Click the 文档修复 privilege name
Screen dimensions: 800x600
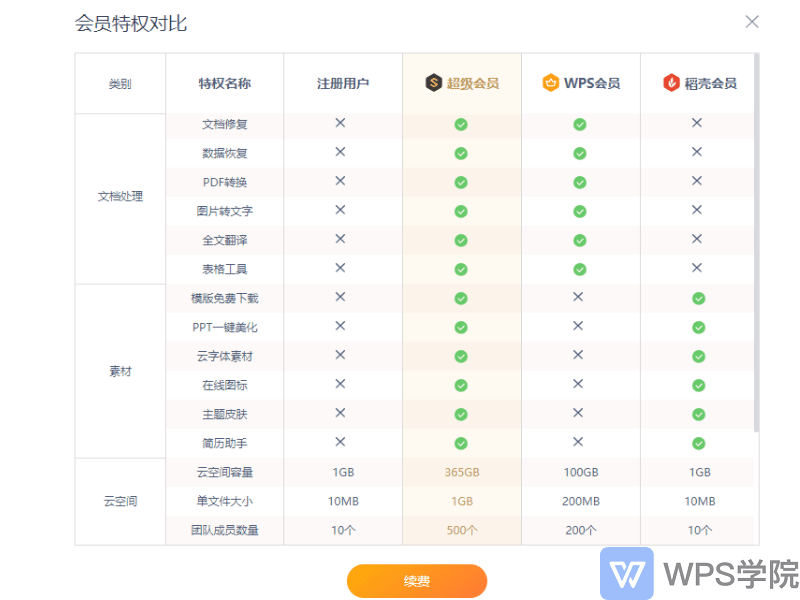(x=224, y=124)
